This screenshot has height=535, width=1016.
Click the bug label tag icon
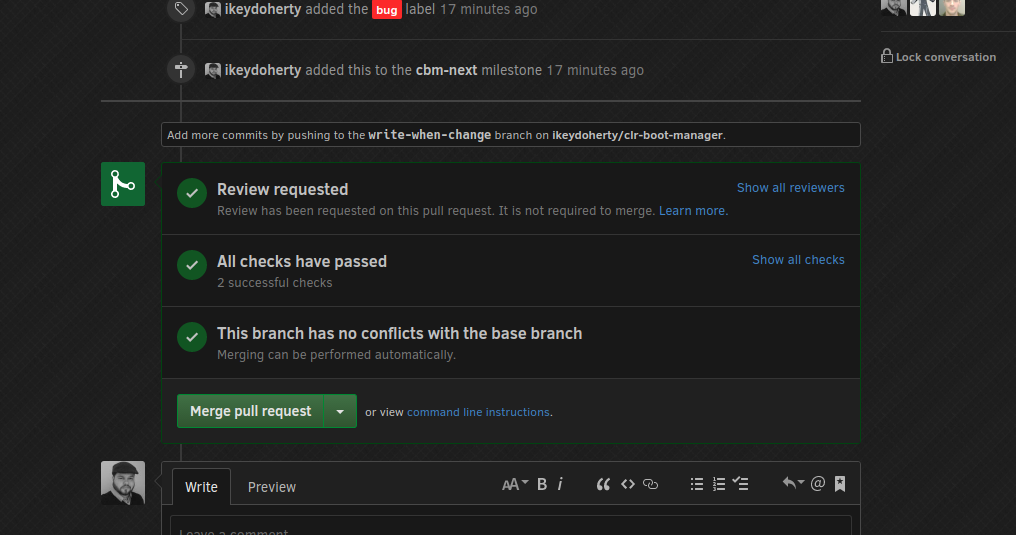click(181, 8)
